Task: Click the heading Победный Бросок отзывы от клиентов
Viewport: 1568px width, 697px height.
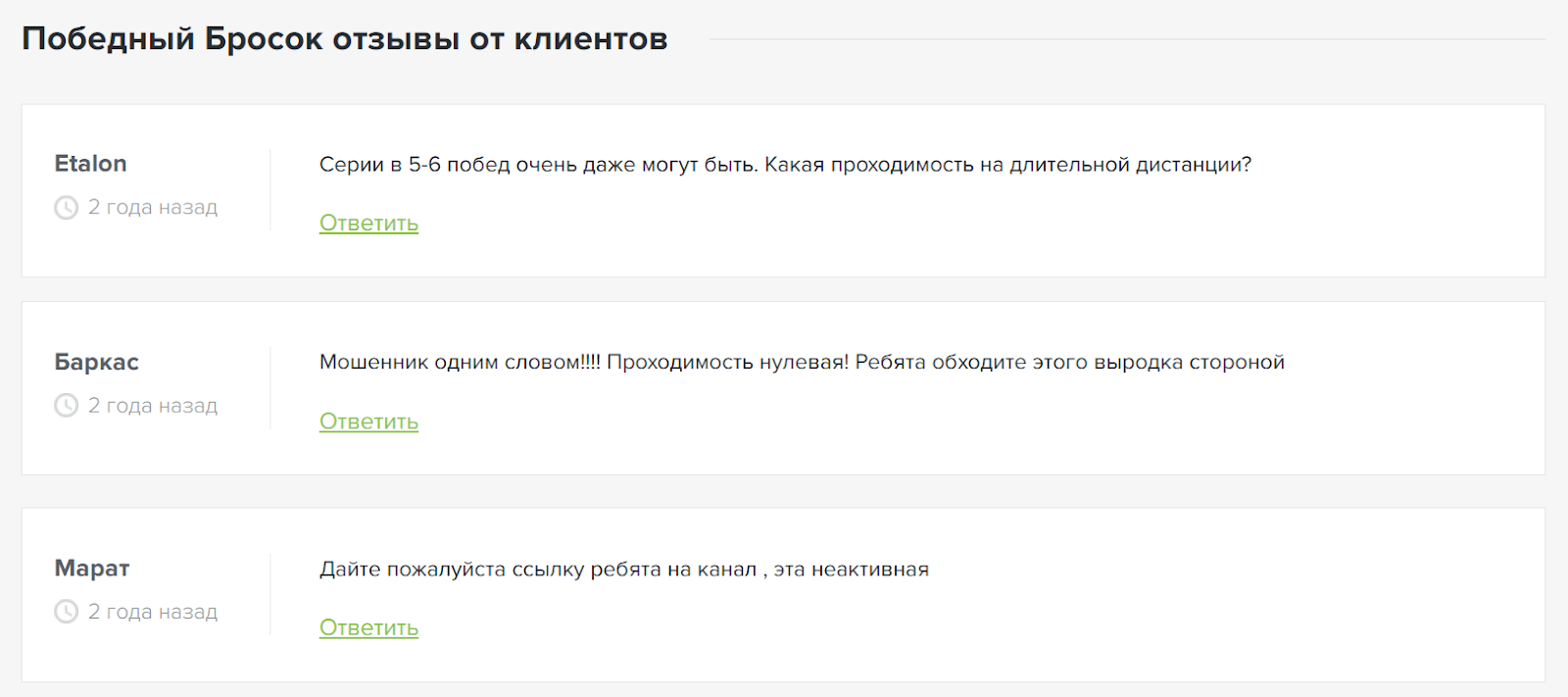Action: point(345,39)
